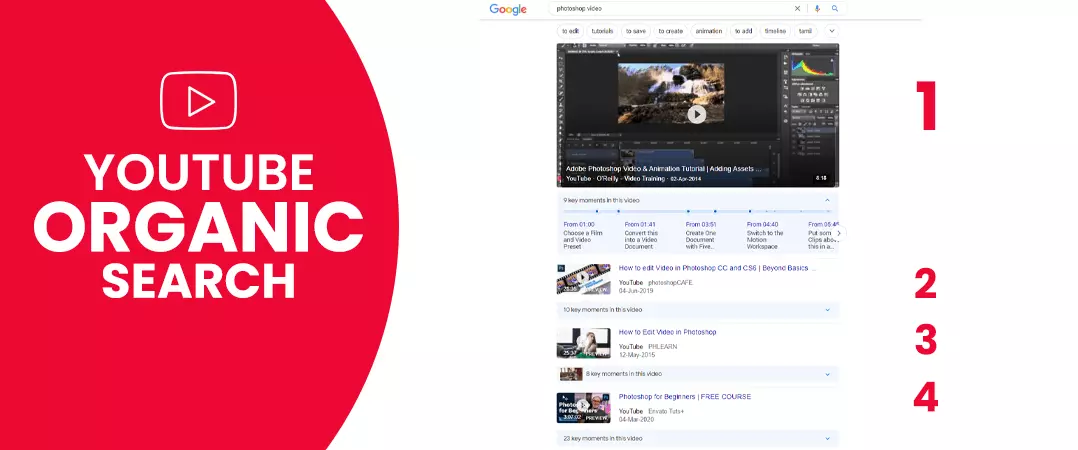Jump to key moment 'From 04:40'
The width and height of the screenshot is (1078, 450).
[762, 225]
